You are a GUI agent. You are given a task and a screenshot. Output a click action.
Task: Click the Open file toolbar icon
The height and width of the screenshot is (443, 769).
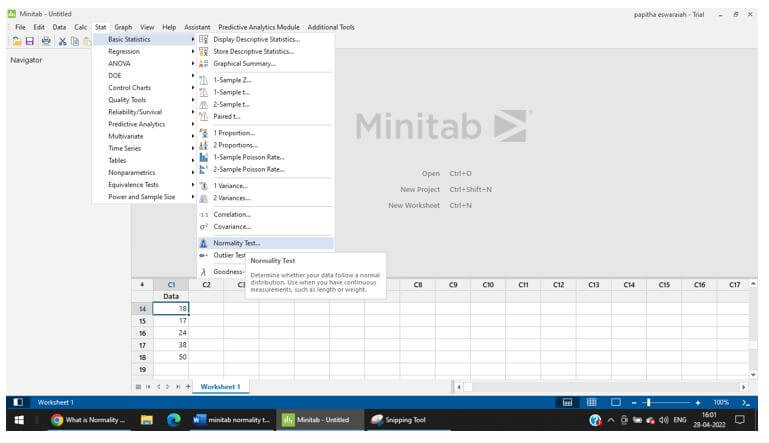[17, 41]
